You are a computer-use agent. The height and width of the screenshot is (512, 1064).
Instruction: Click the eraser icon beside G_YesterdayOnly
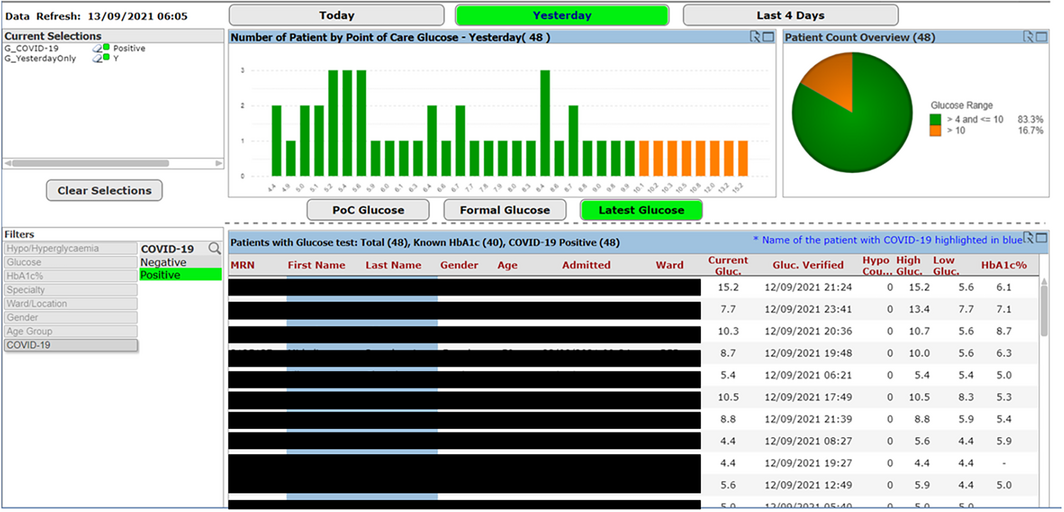click(x=98, y=58)
